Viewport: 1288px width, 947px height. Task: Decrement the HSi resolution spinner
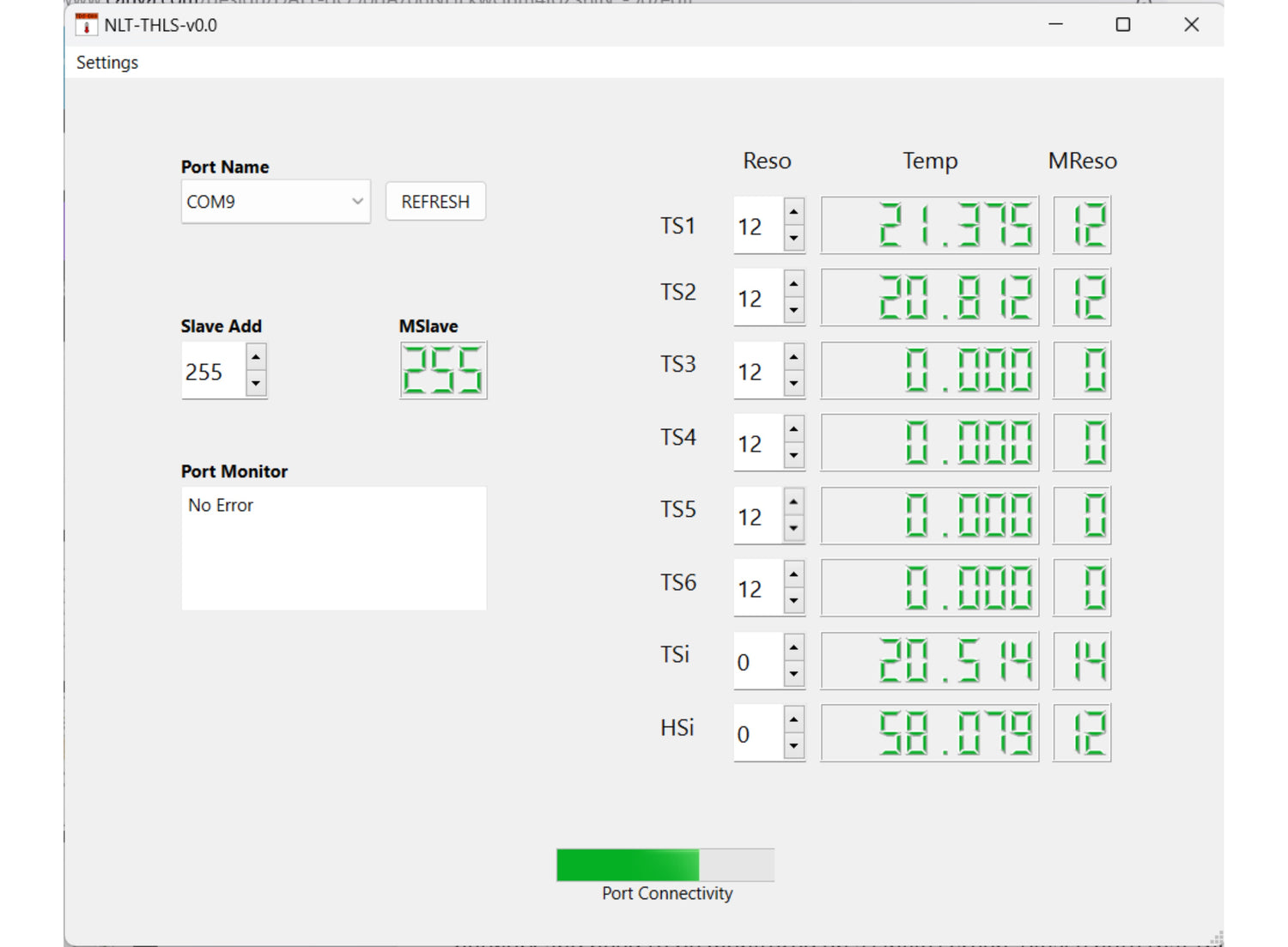point(793,746)
